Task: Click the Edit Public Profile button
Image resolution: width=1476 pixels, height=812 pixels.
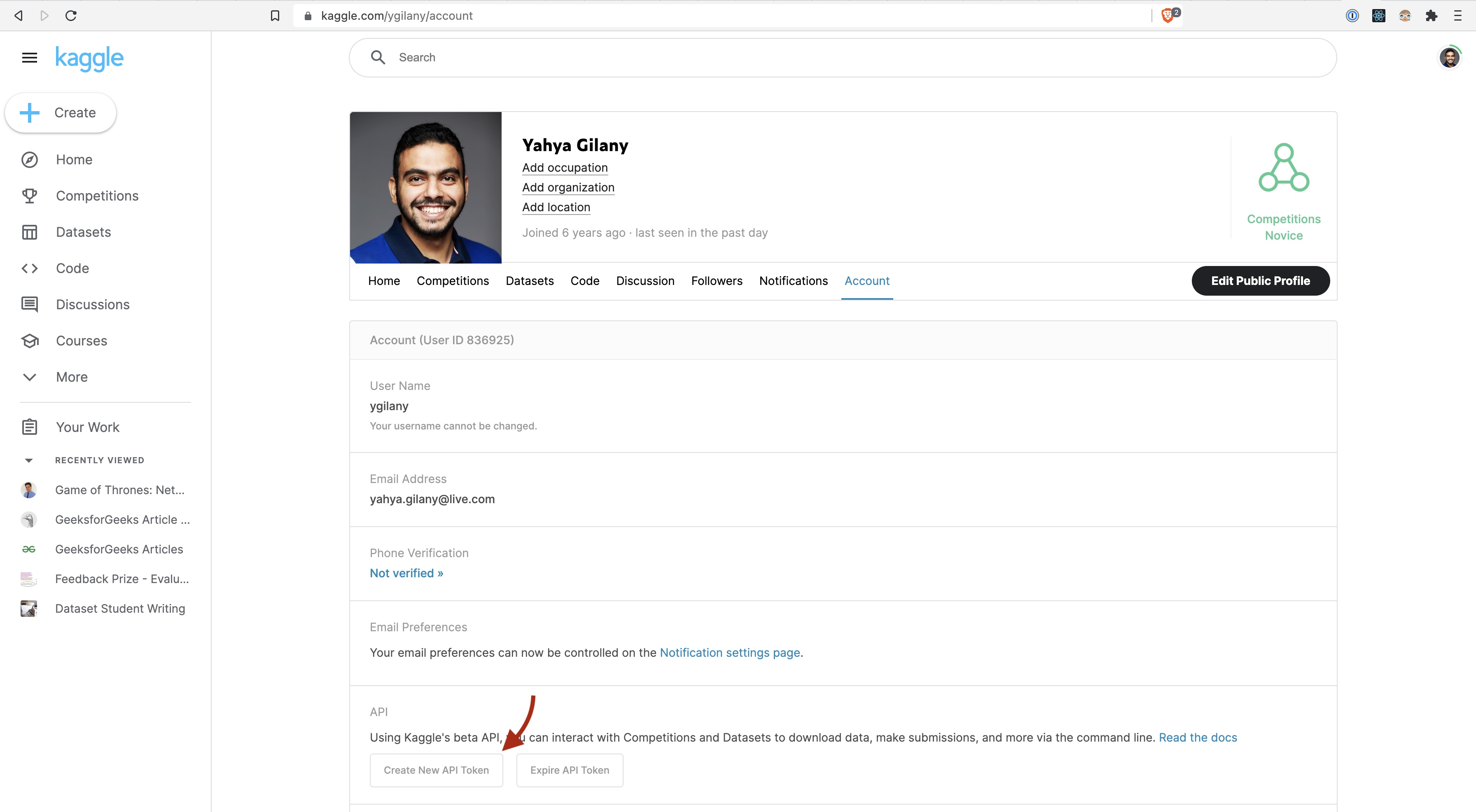Action: tap(1261, 280)
